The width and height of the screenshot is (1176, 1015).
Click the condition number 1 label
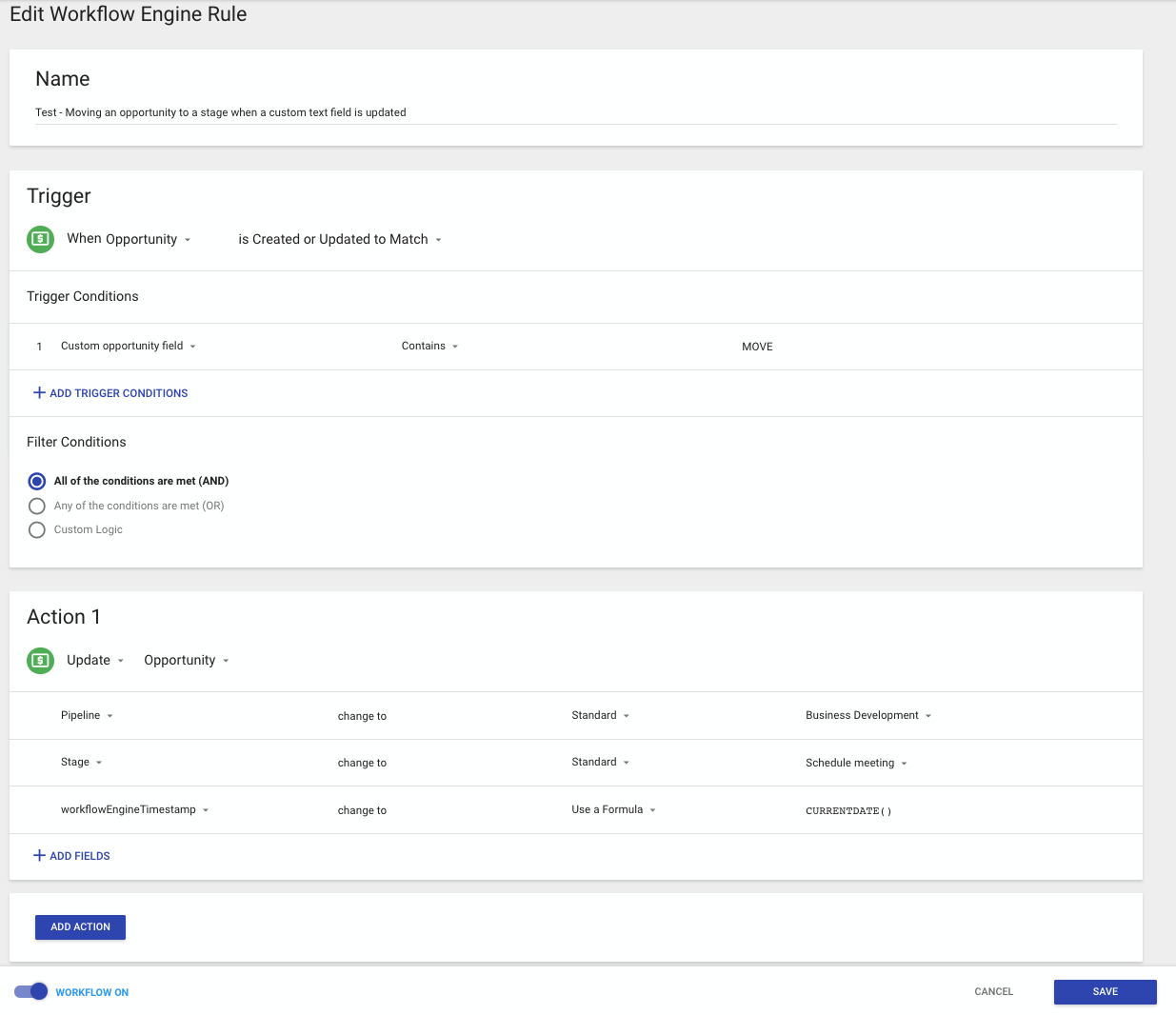(x=39, y=347)
